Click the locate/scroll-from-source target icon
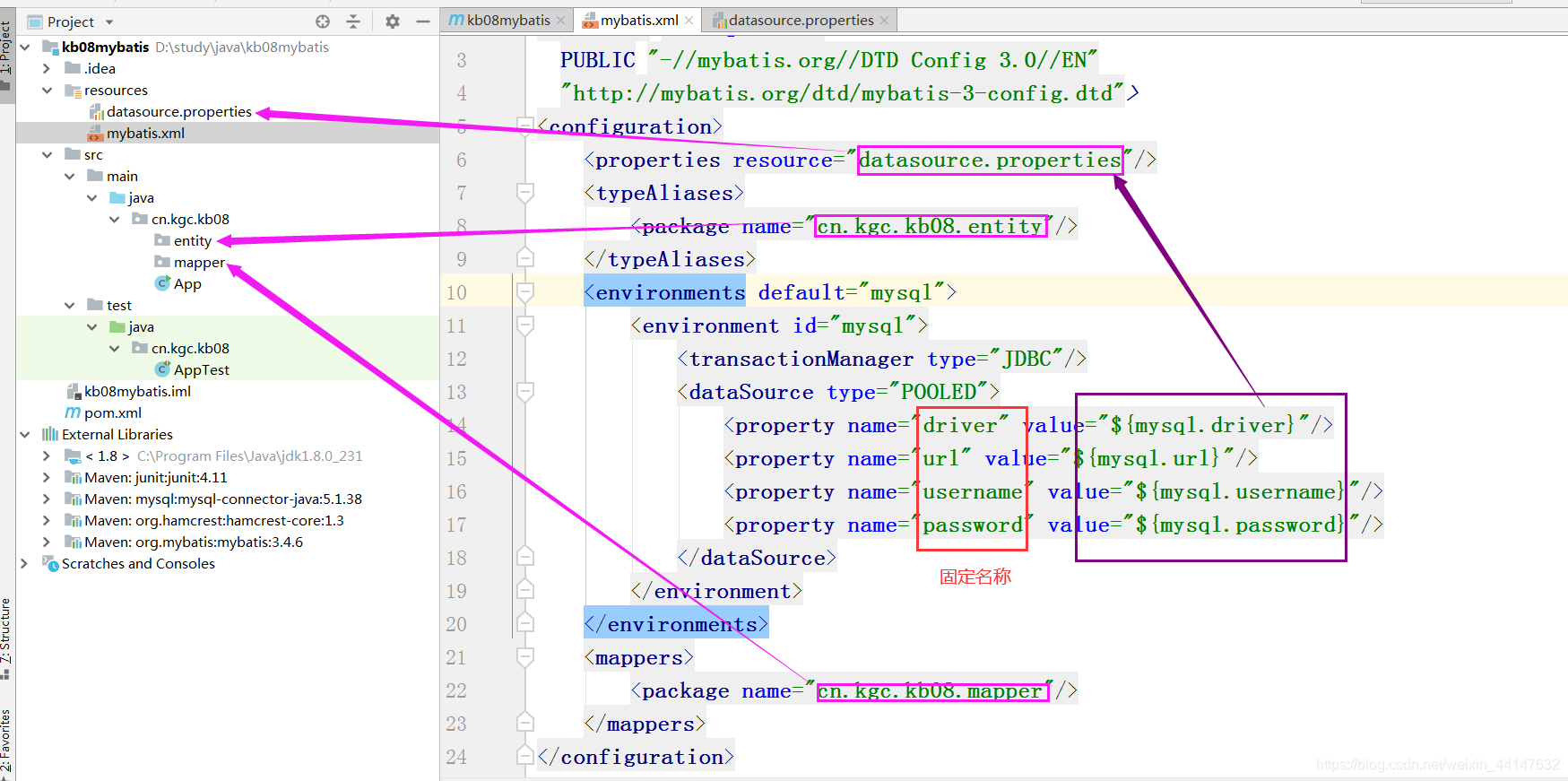 pos(323,22)
